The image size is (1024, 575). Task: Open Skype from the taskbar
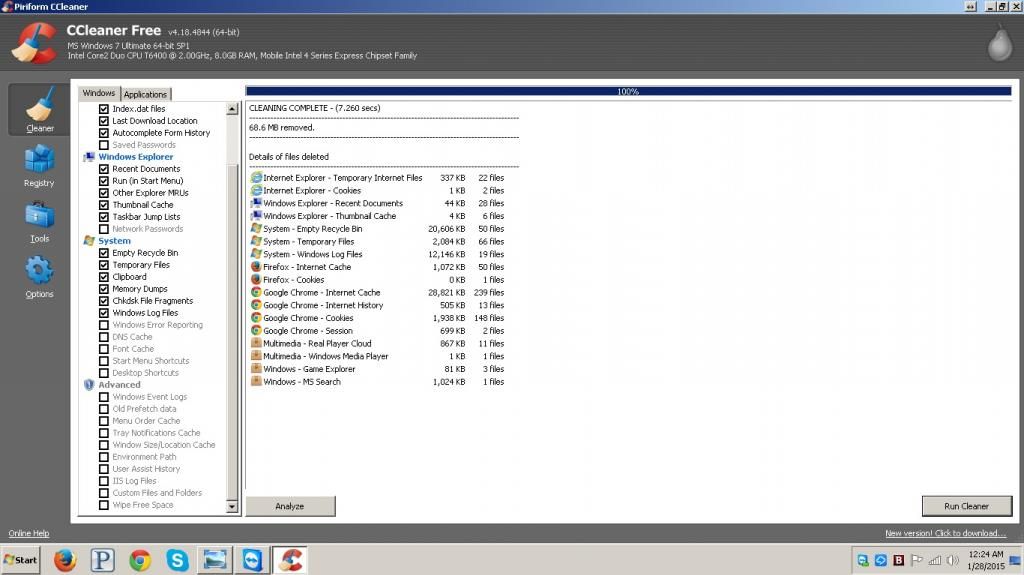tap(178, 560)
